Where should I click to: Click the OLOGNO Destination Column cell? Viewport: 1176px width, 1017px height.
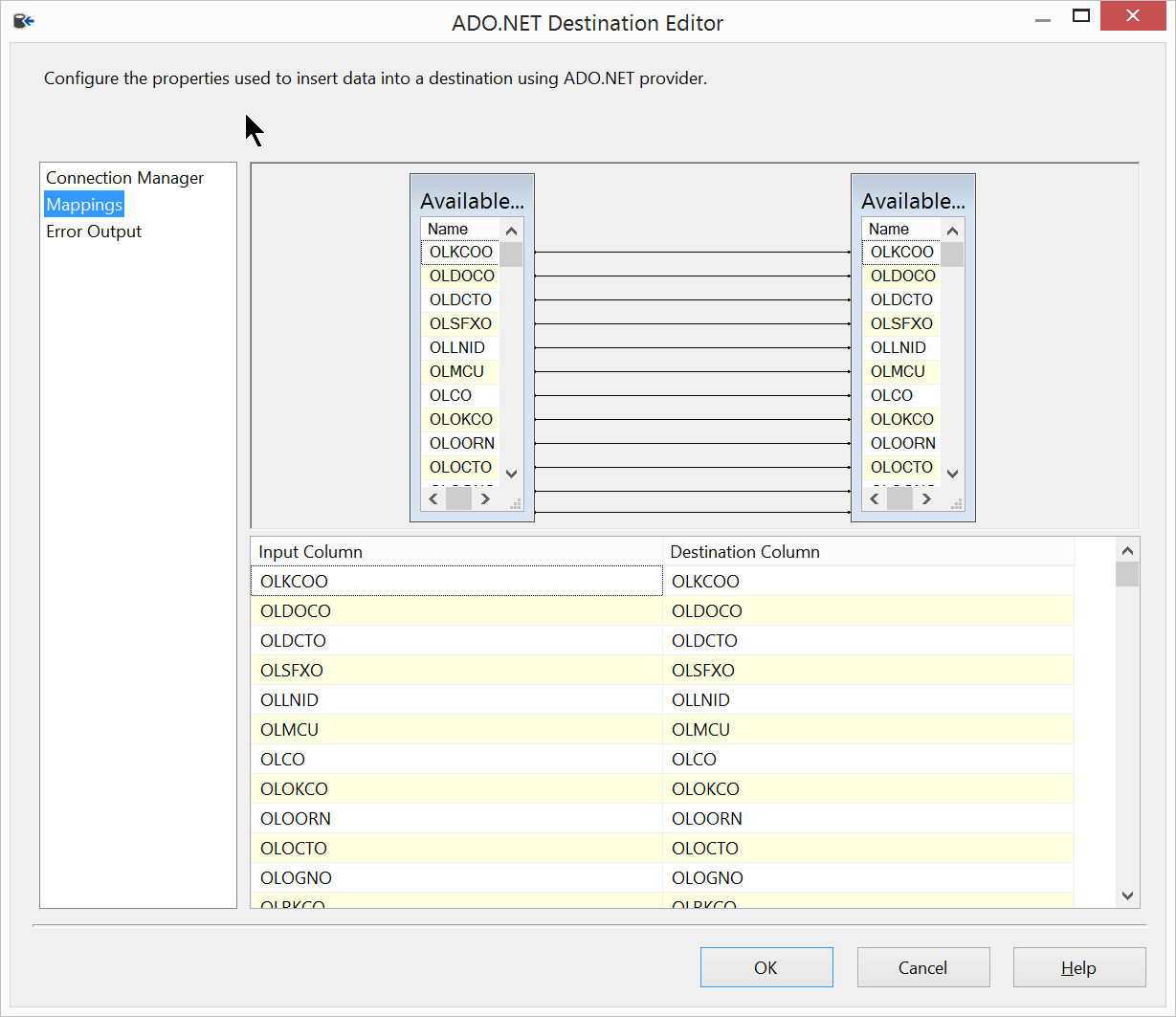(x=869, y=878)
